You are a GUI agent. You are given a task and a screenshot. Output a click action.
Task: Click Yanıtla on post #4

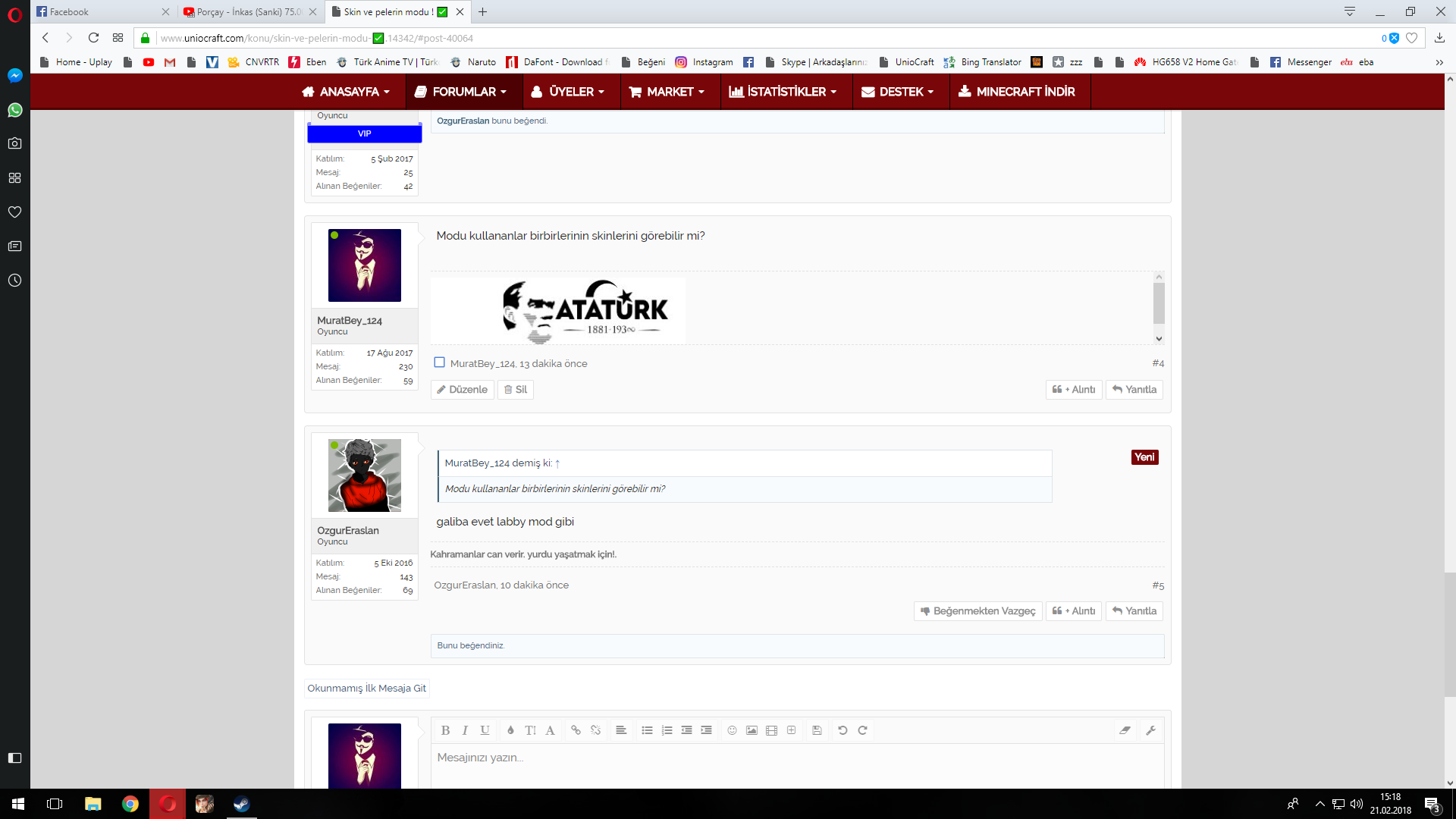pyautogui.click(x=1134, y=390)
